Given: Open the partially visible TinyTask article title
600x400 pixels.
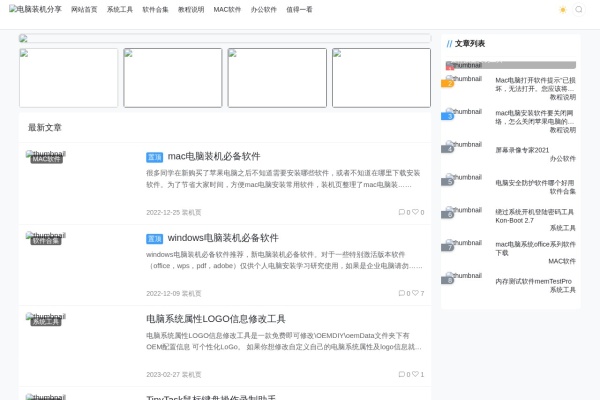Looking at the screenshot, I should coord(211,397).
